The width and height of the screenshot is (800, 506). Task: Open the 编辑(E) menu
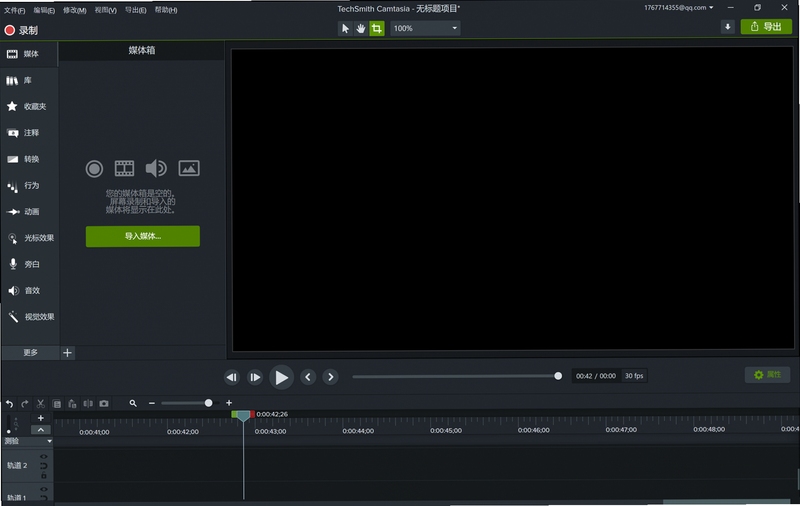(x=44, y=10)
